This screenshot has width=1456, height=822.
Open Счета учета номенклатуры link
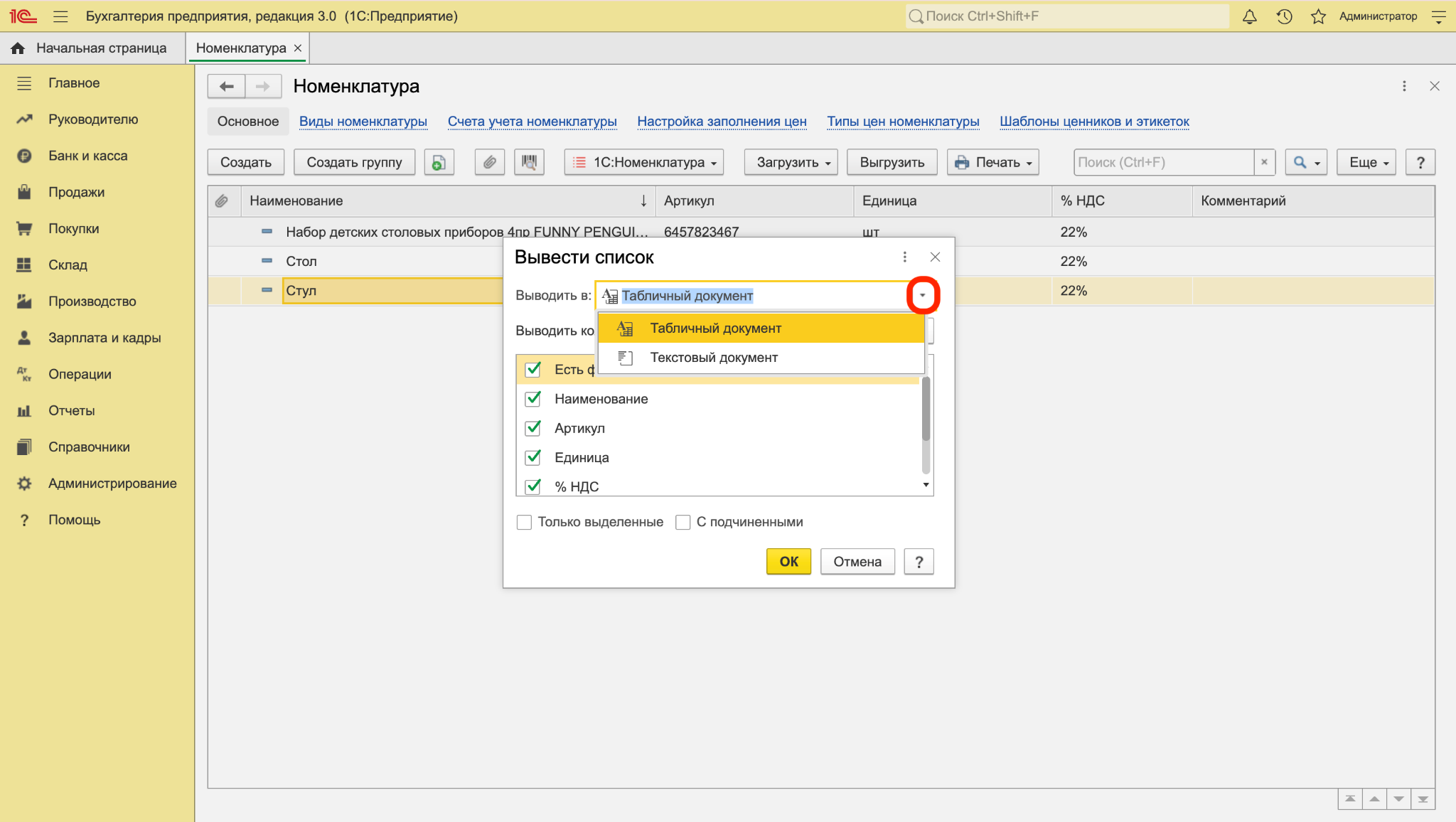532,122
